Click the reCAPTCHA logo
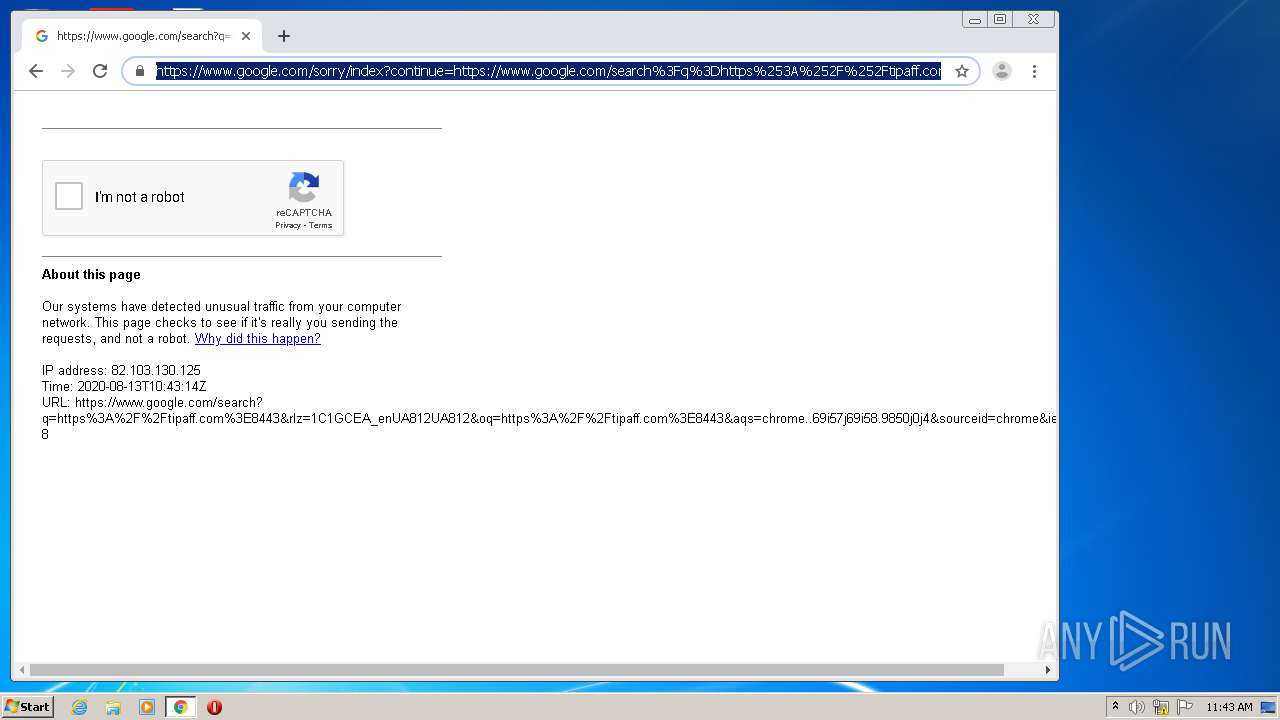The image size is (1280, 720). coord(304,187)
